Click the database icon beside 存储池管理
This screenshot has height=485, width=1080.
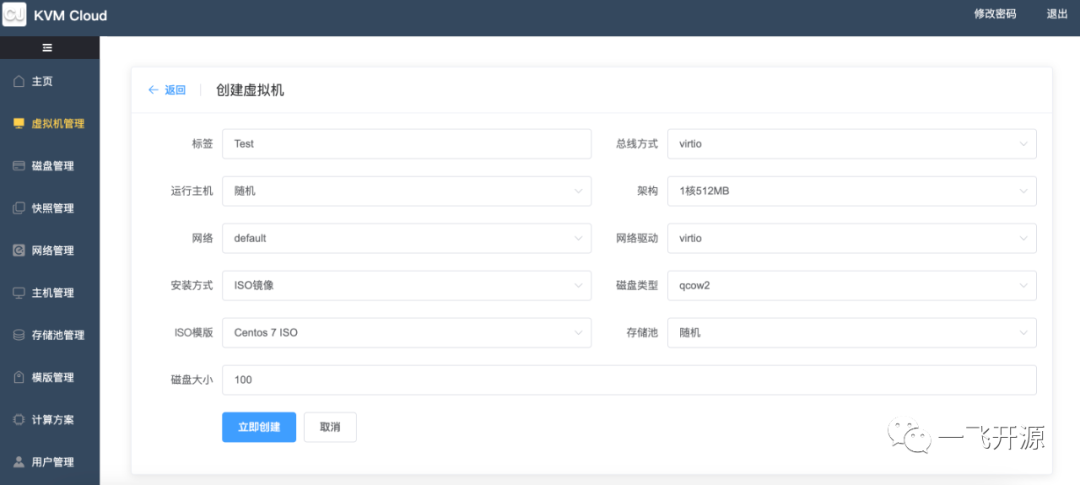point(19,336)
